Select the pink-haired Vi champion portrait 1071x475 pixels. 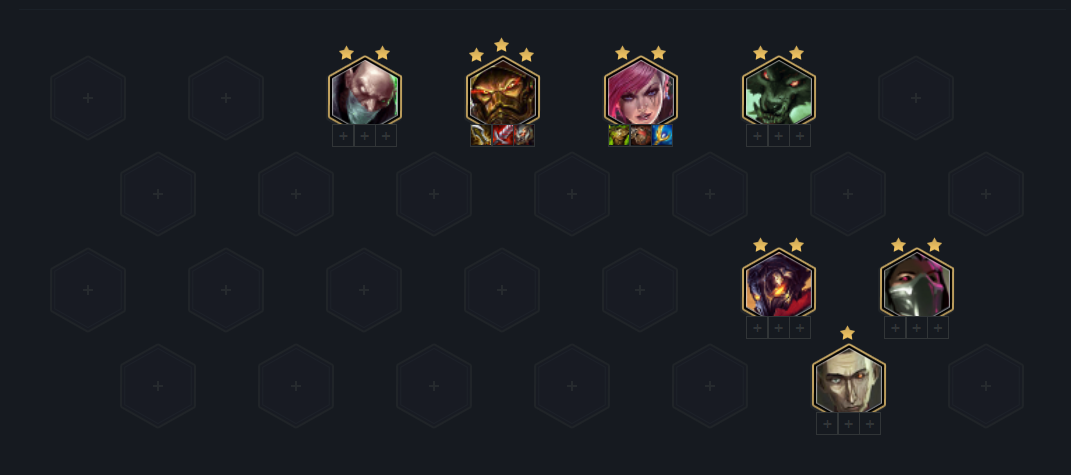(641, 93)
